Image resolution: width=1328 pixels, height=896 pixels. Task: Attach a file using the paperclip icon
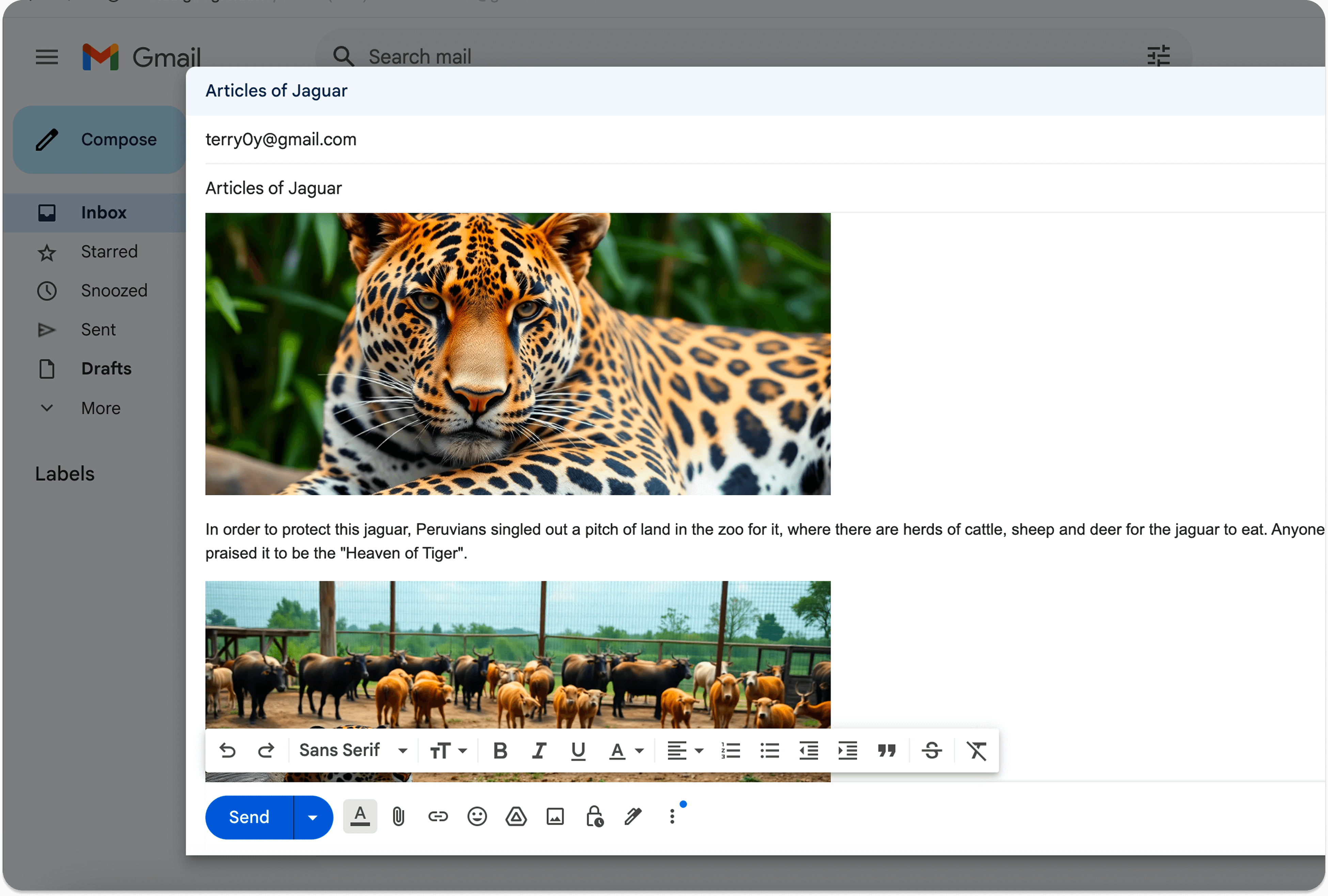[x=398, y=817]
